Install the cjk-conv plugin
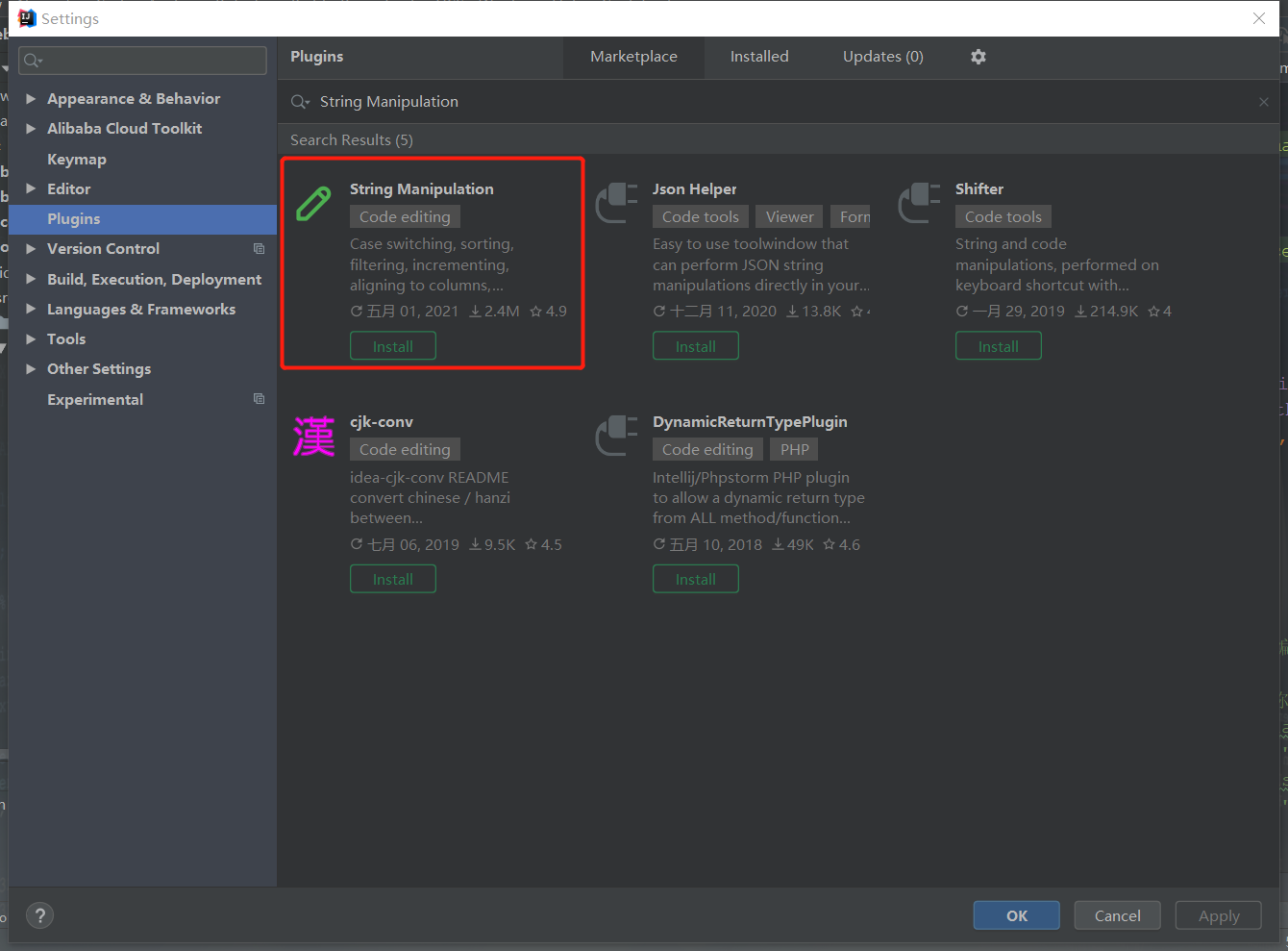 (x=393, y=579)
